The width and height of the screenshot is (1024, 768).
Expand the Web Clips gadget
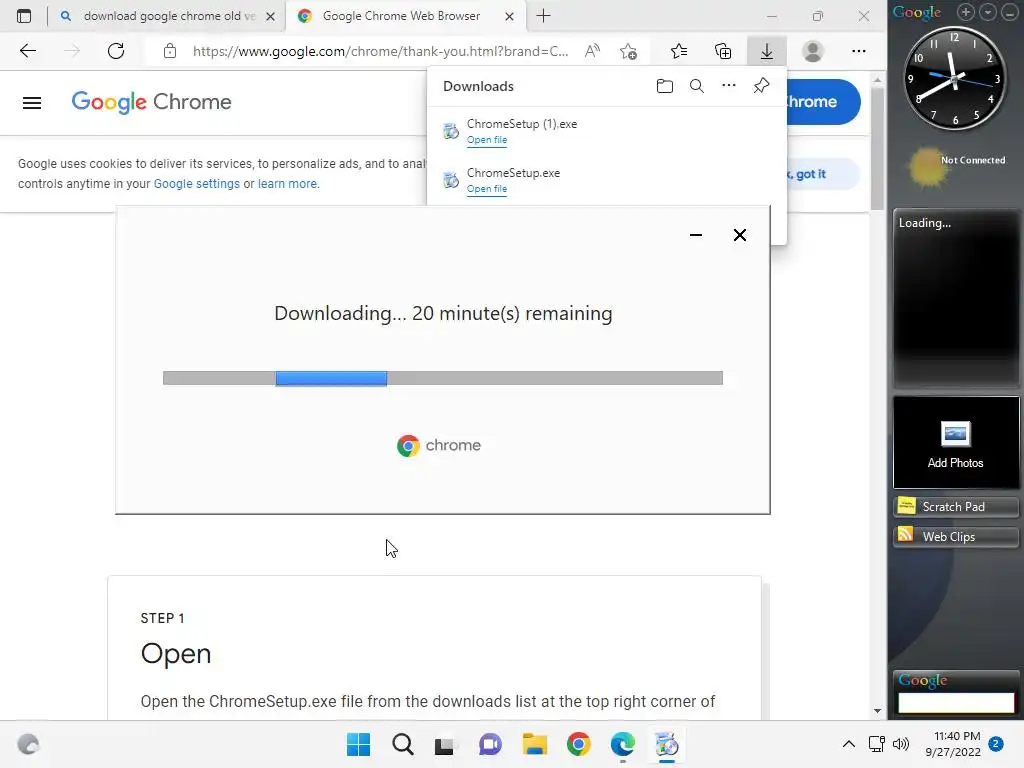pos(955,537)
